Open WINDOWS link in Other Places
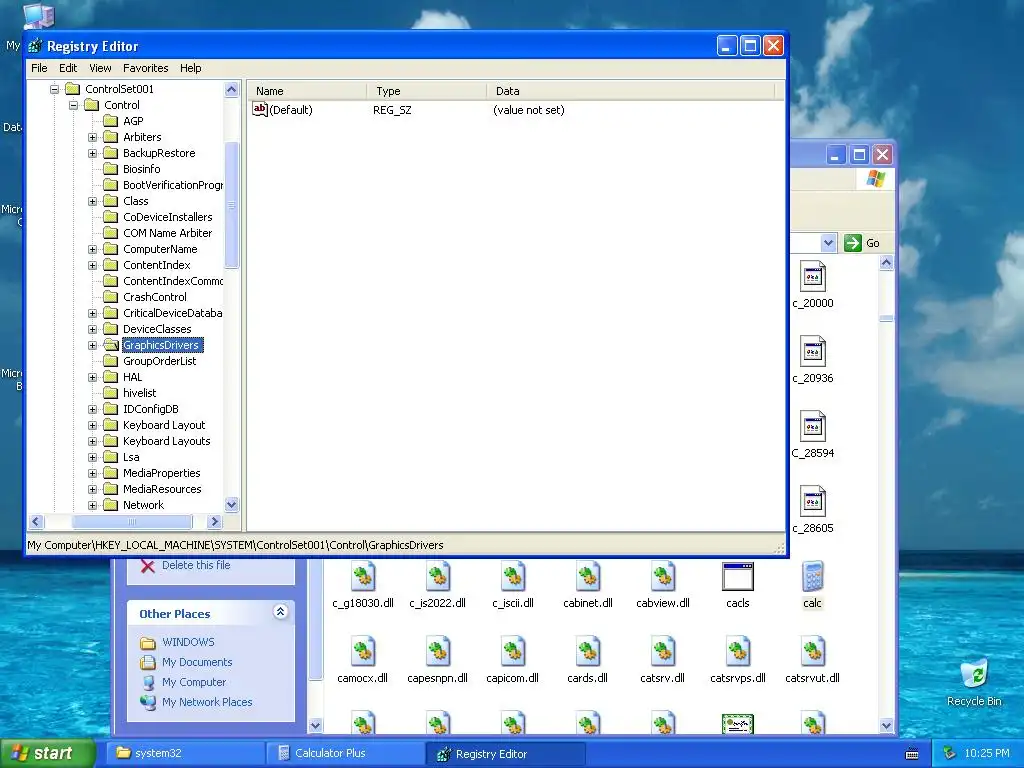The width and height of the screenshot is (1024, 768). tap(188, 642)
